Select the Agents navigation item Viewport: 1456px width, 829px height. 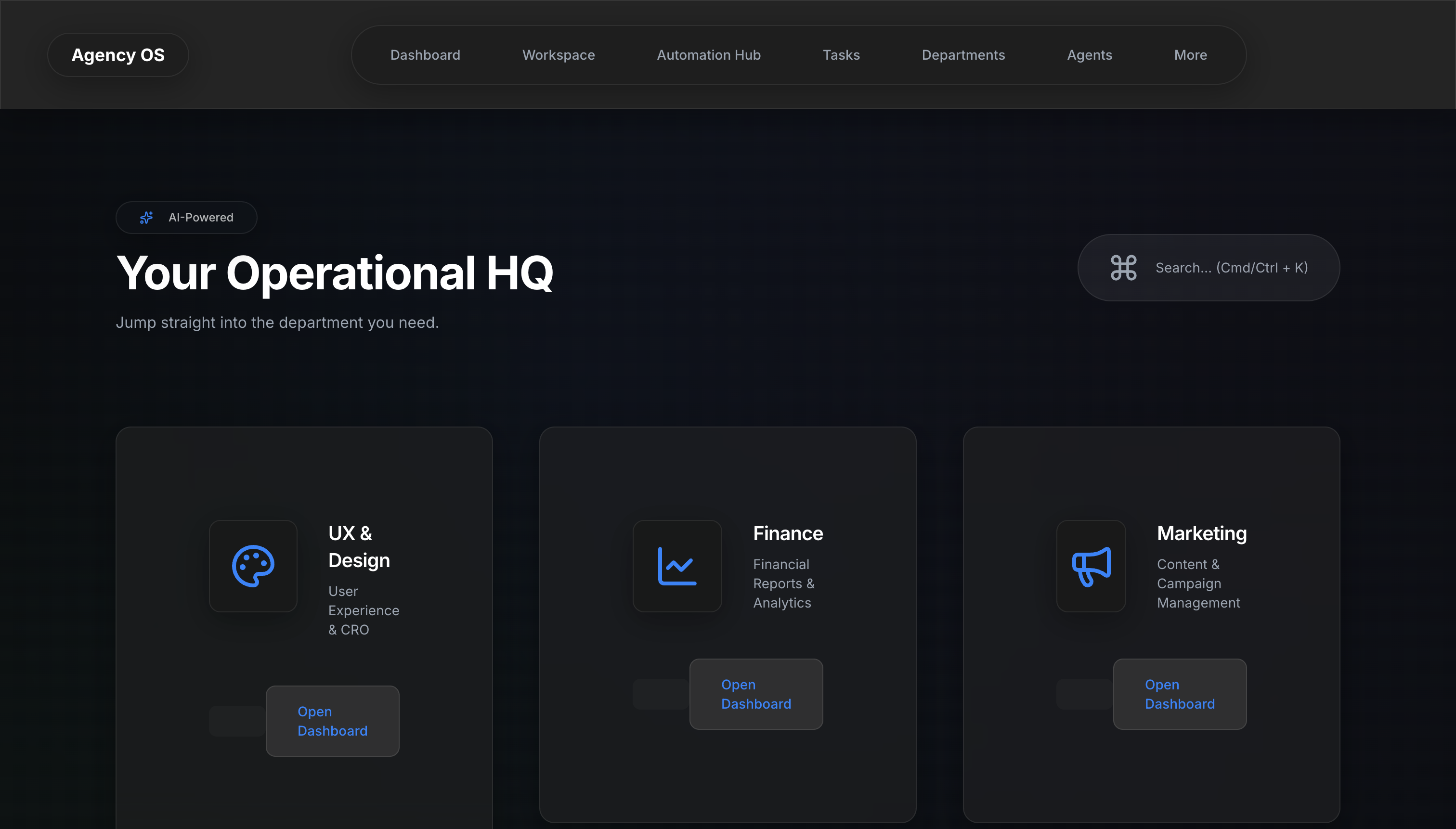click(1089, 55)
